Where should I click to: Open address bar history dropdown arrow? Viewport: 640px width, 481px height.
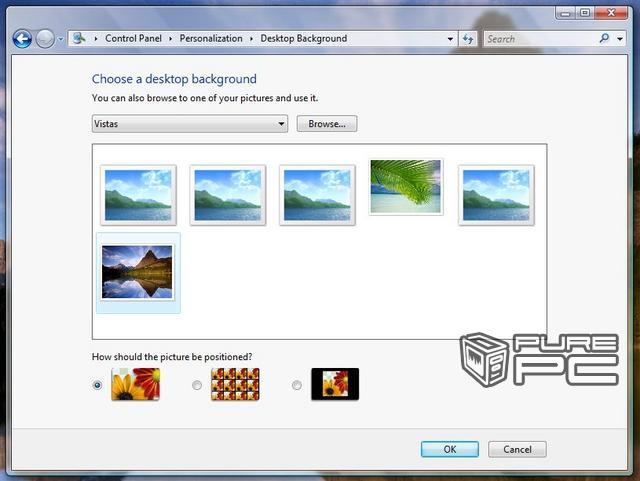pos(450,39)
